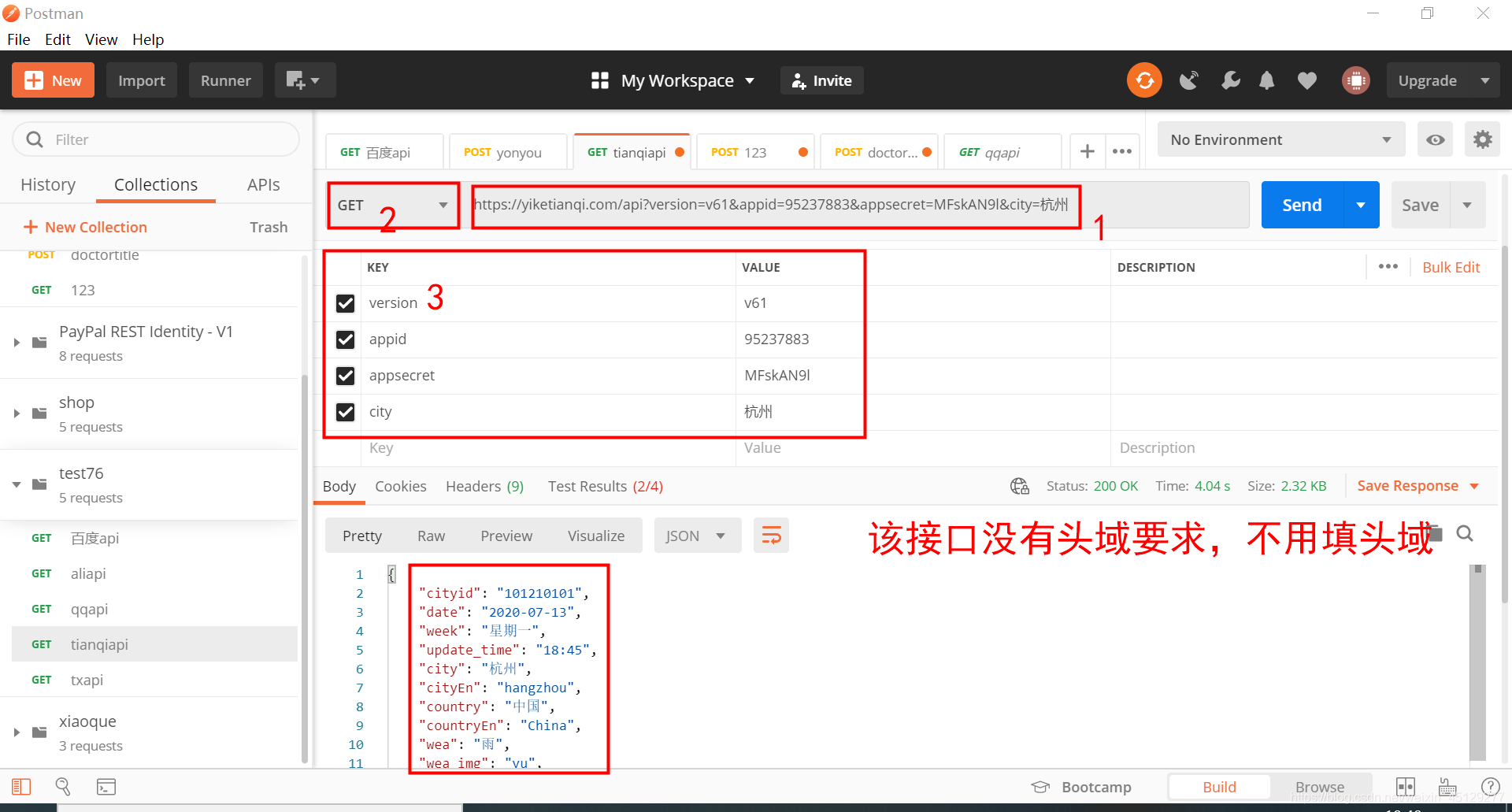Expand the PayPal REST Identity collection
1512x812 pixels.
click(17, 343)
